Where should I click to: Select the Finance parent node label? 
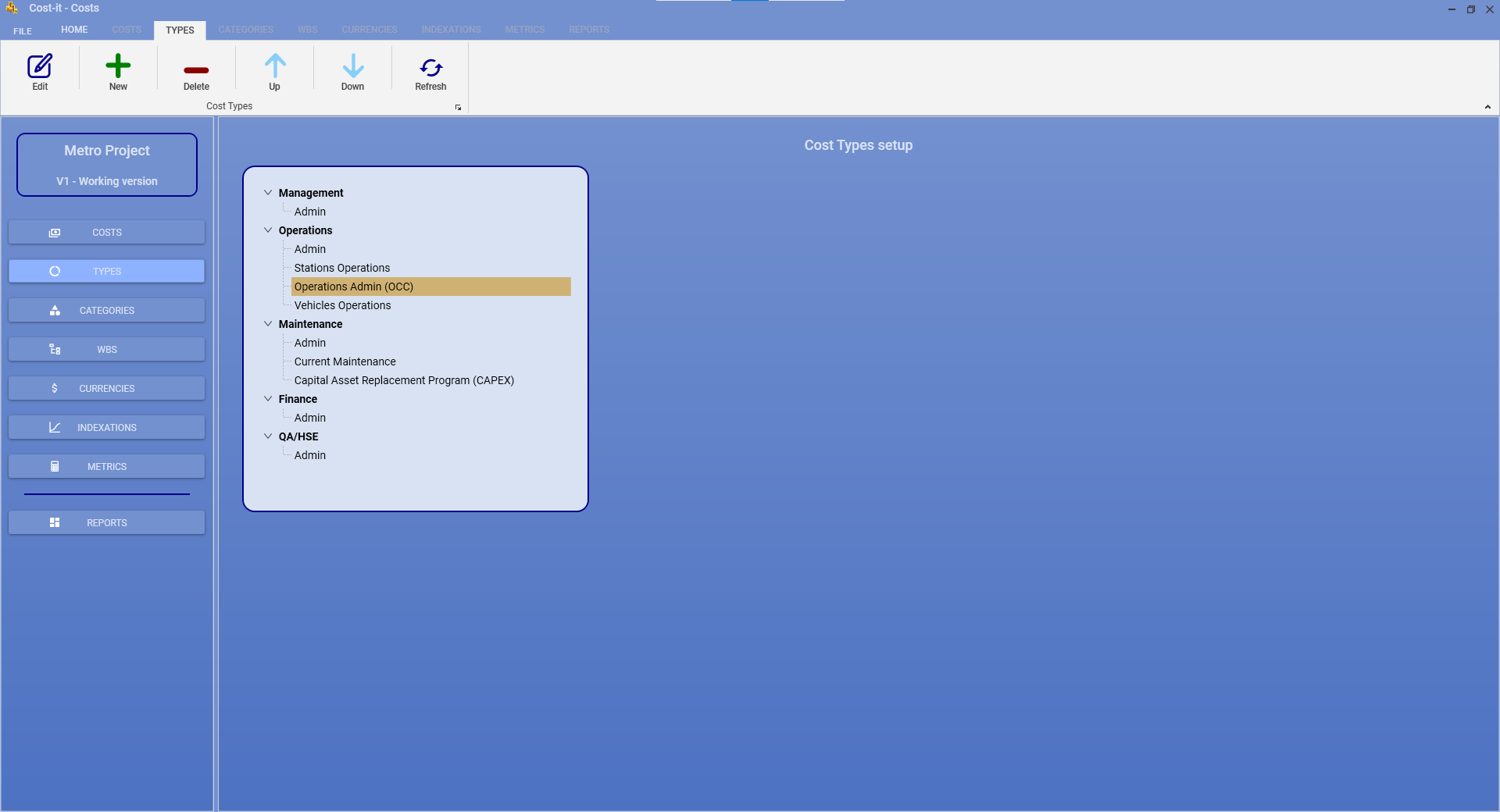pos(298,399)
